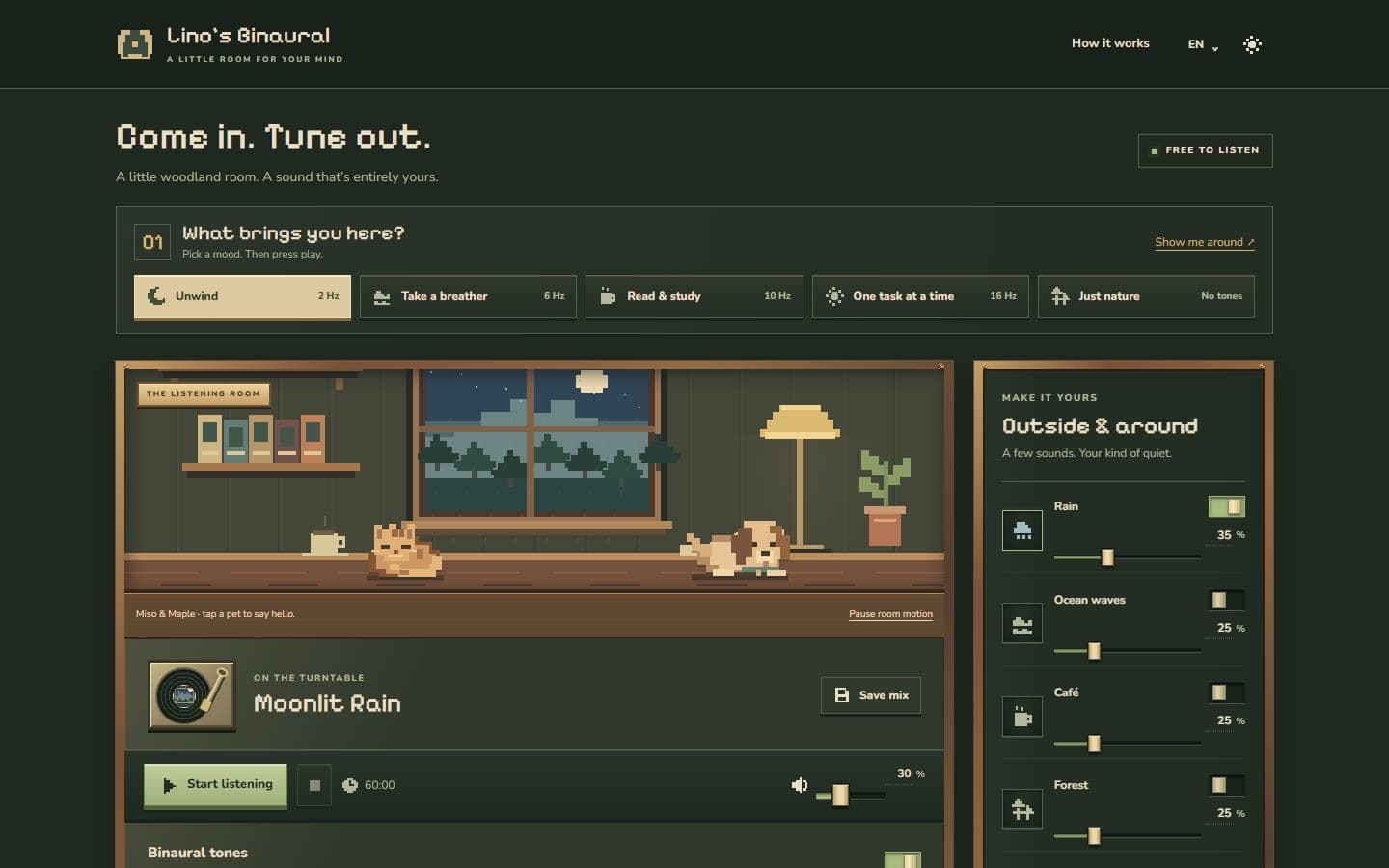1389x868 pixels.
Task: Select the Unwind 2 Hz mood
Action: [x=242, y=296]
